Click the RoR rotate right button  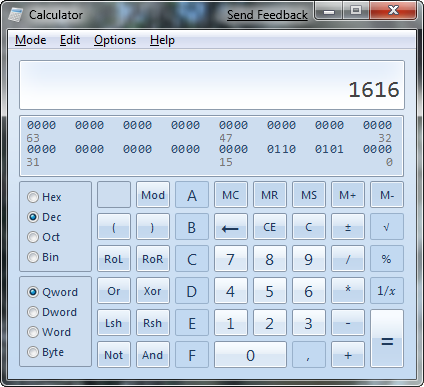[153, 259]
